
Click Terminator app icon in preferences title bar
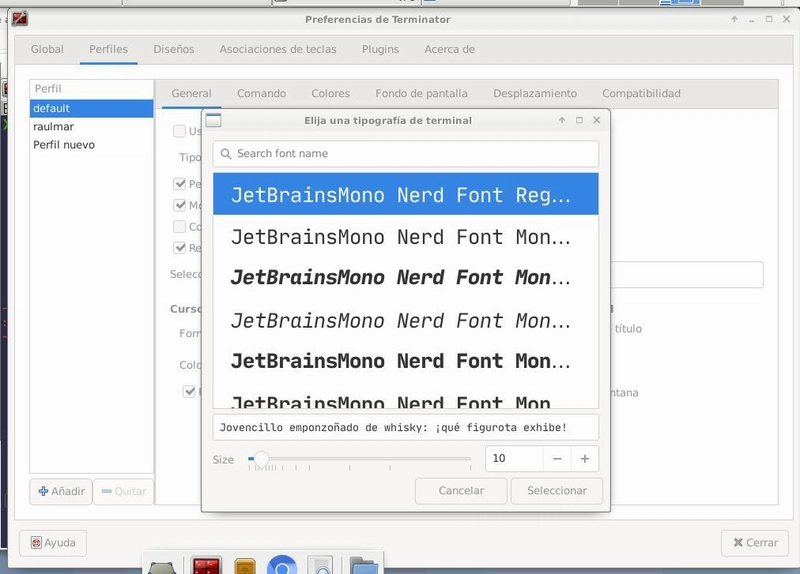tap(20, 19)
